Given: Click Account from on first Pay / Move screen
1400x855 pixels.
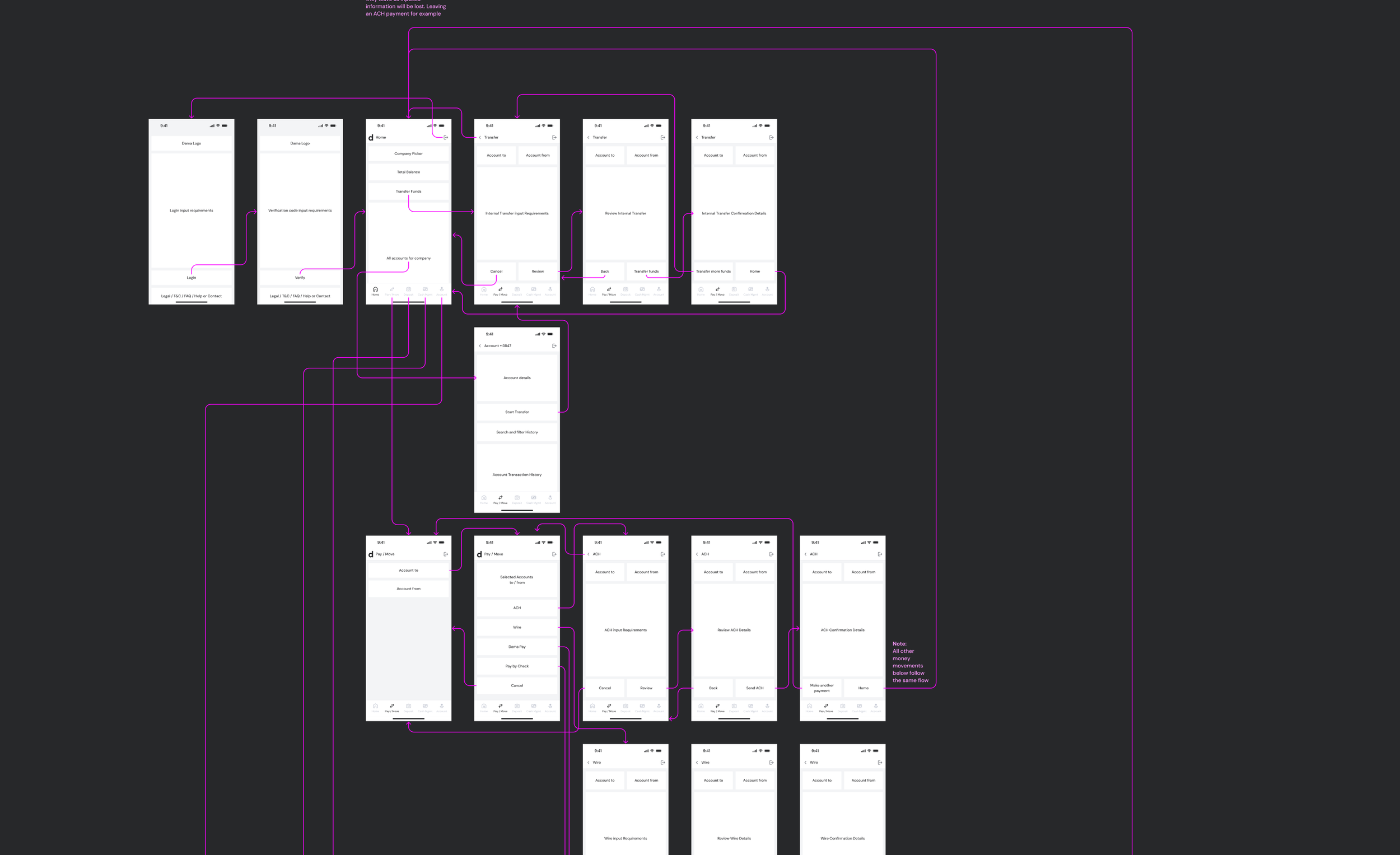Looking at the screenshot, I should [409, 588].
